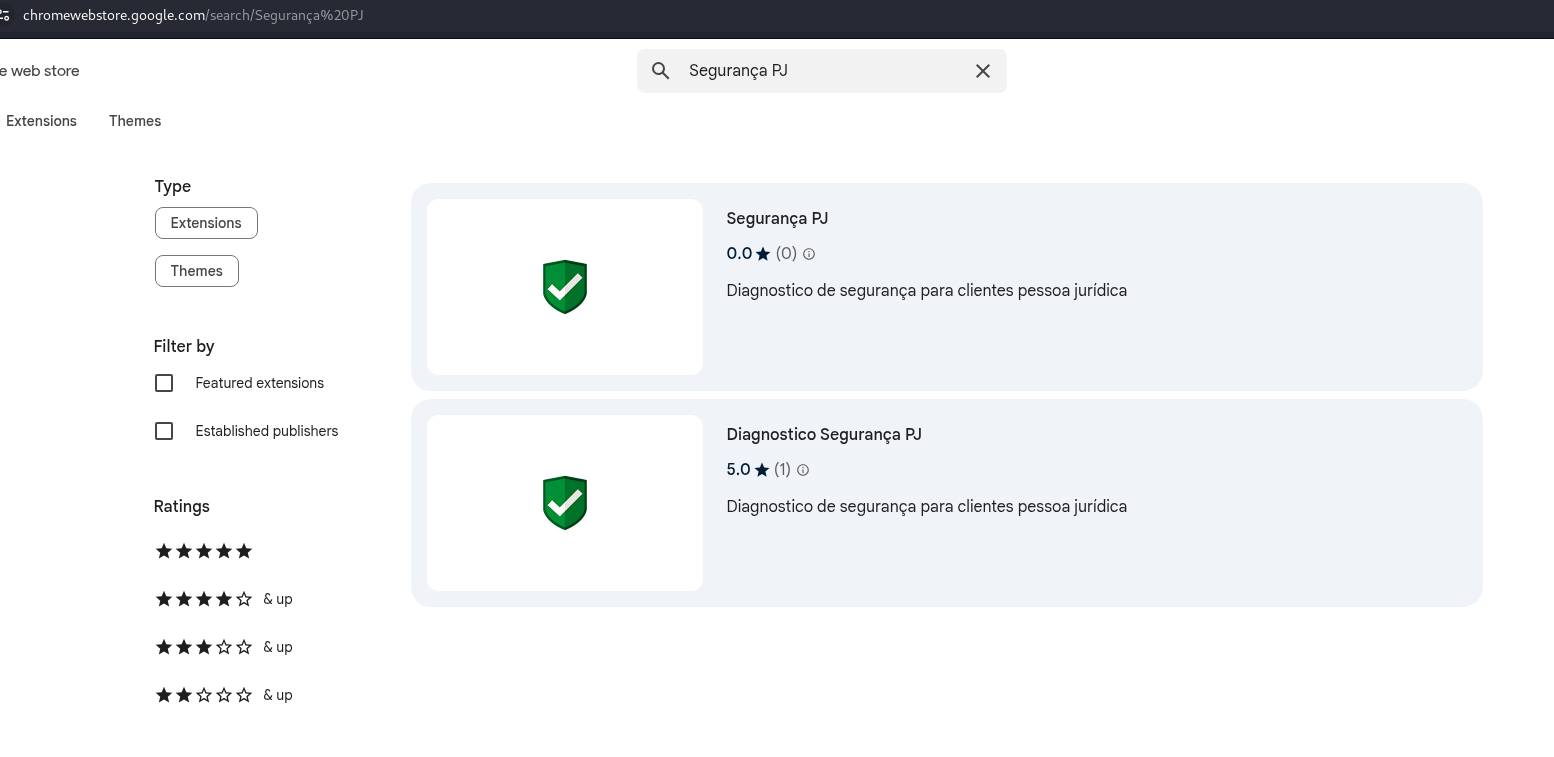Click Diagnostico Segurança PJ description text
Screen dimensions: 1554x757
[927, 507]
